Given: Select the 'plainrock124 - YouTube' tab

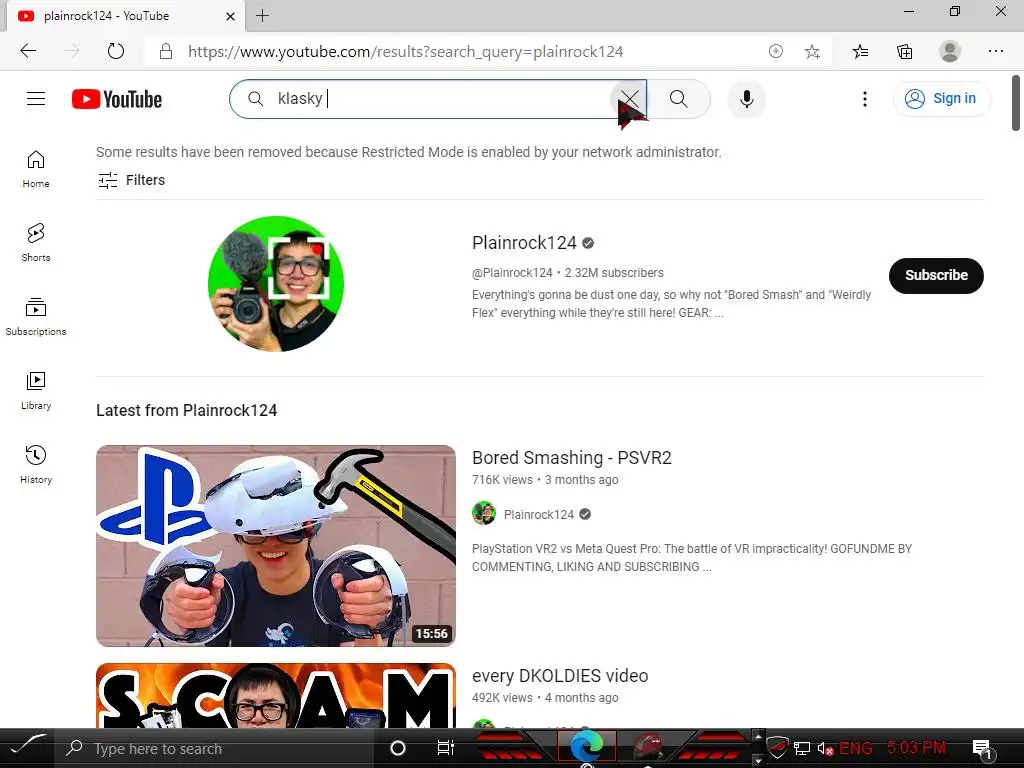Looking at the screenshot, I should pyautogui.click(x=125, y=16).
